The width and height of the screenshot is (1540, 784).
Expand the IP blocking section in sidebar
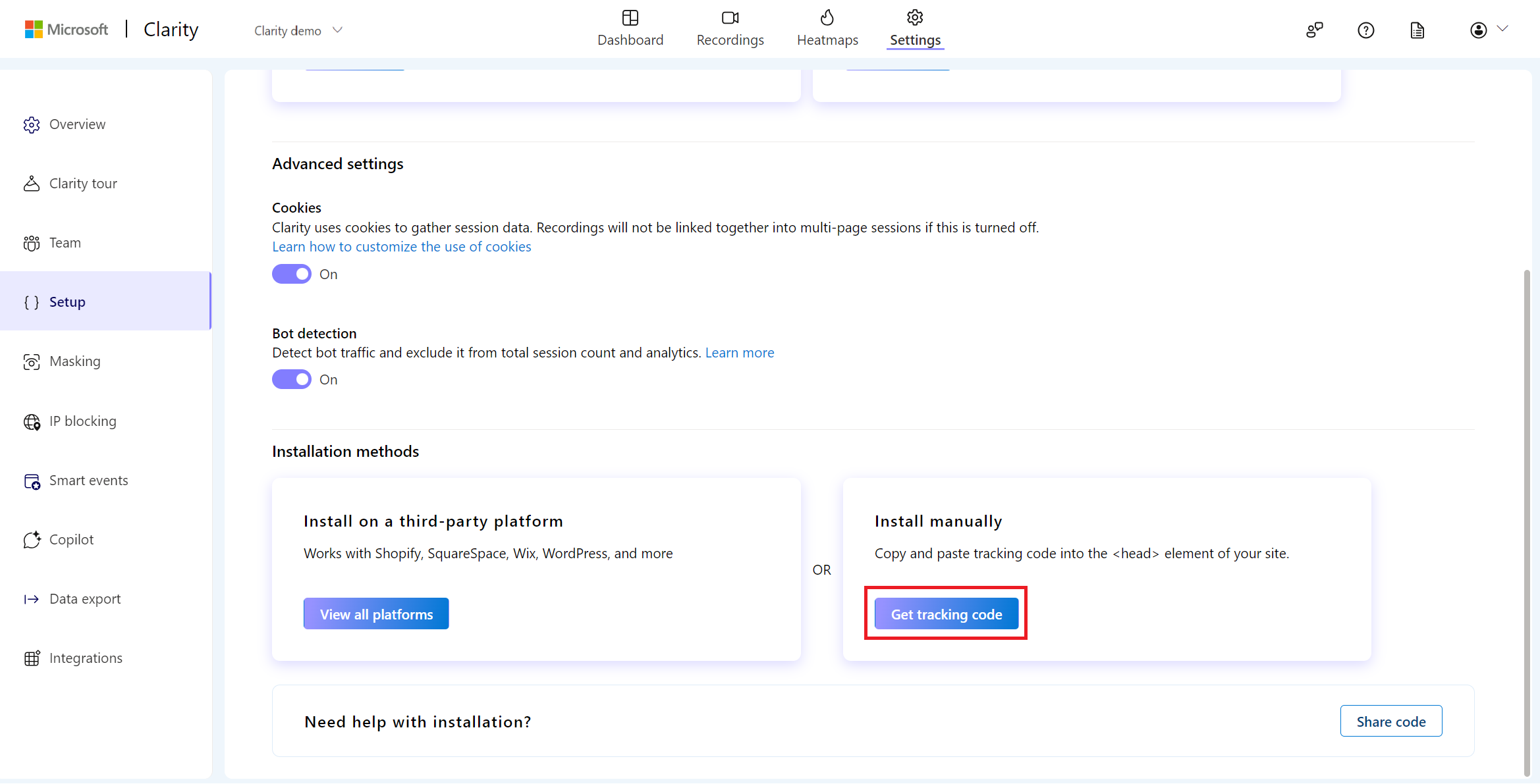click(x=83, y=420)
